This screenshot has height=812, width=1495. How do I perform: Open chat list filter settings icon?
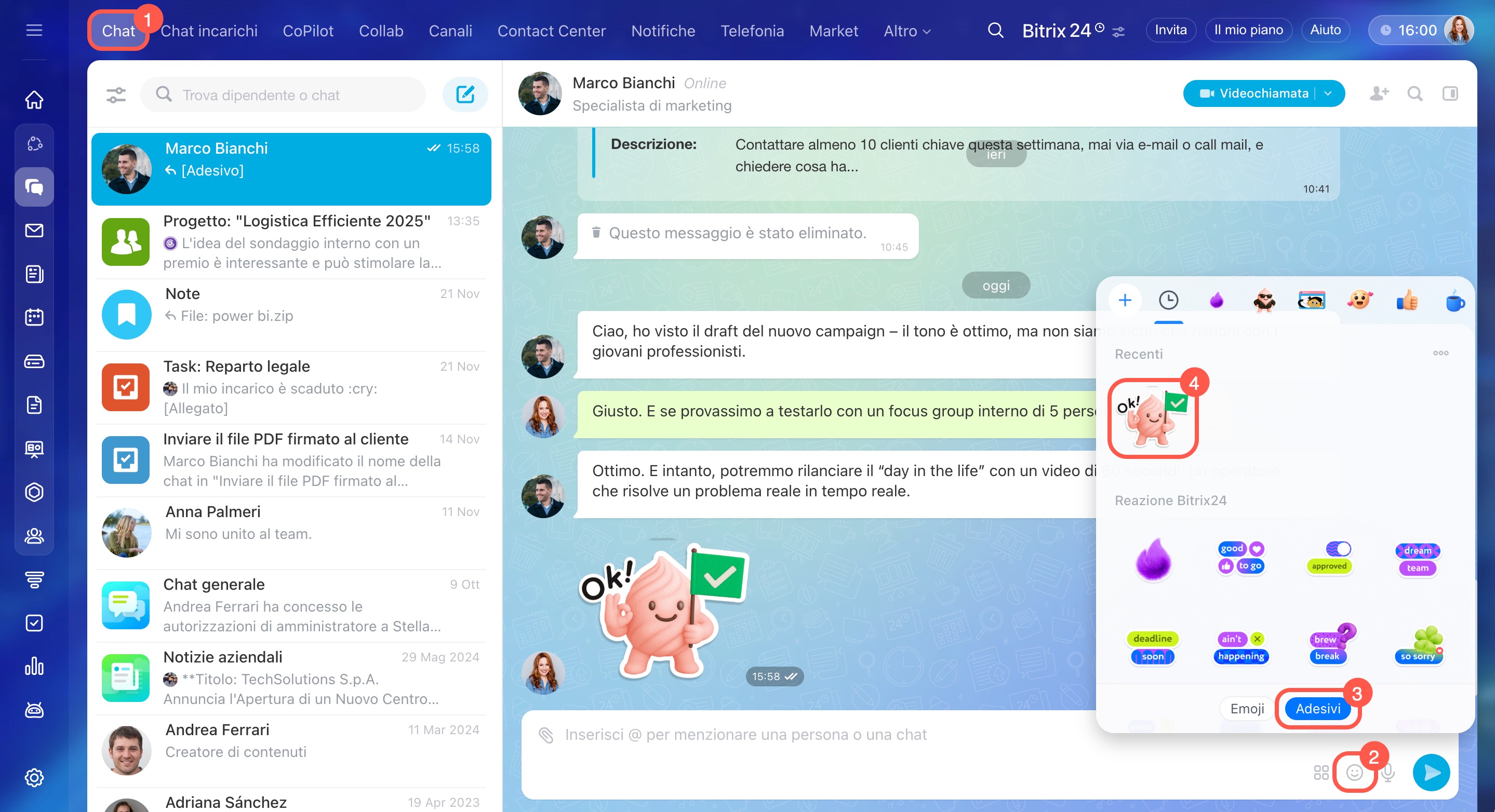(116, 94)
